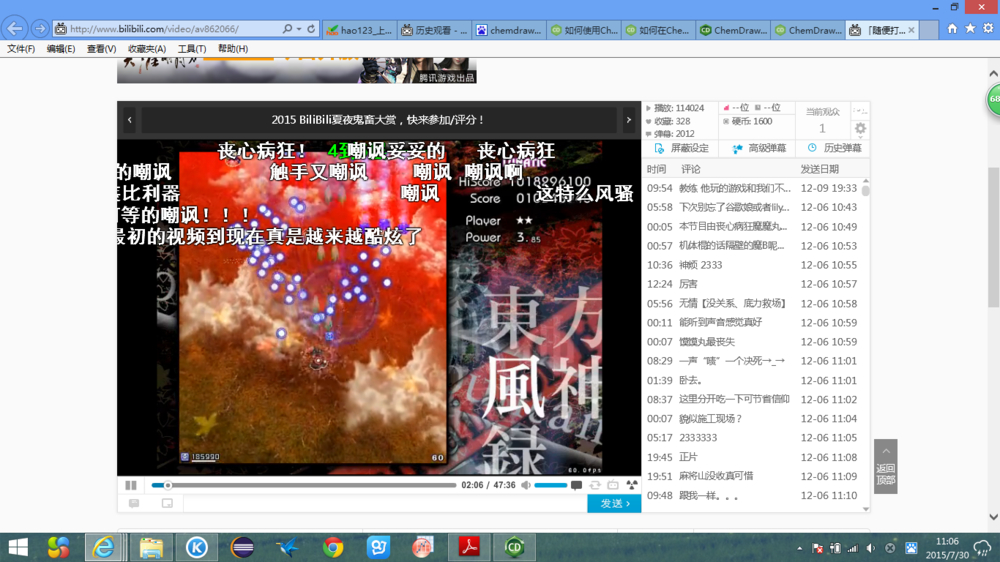Switch to the hao123 browser tab
This screenshot has width=1000, height=562.
click(x=360, y=30)
